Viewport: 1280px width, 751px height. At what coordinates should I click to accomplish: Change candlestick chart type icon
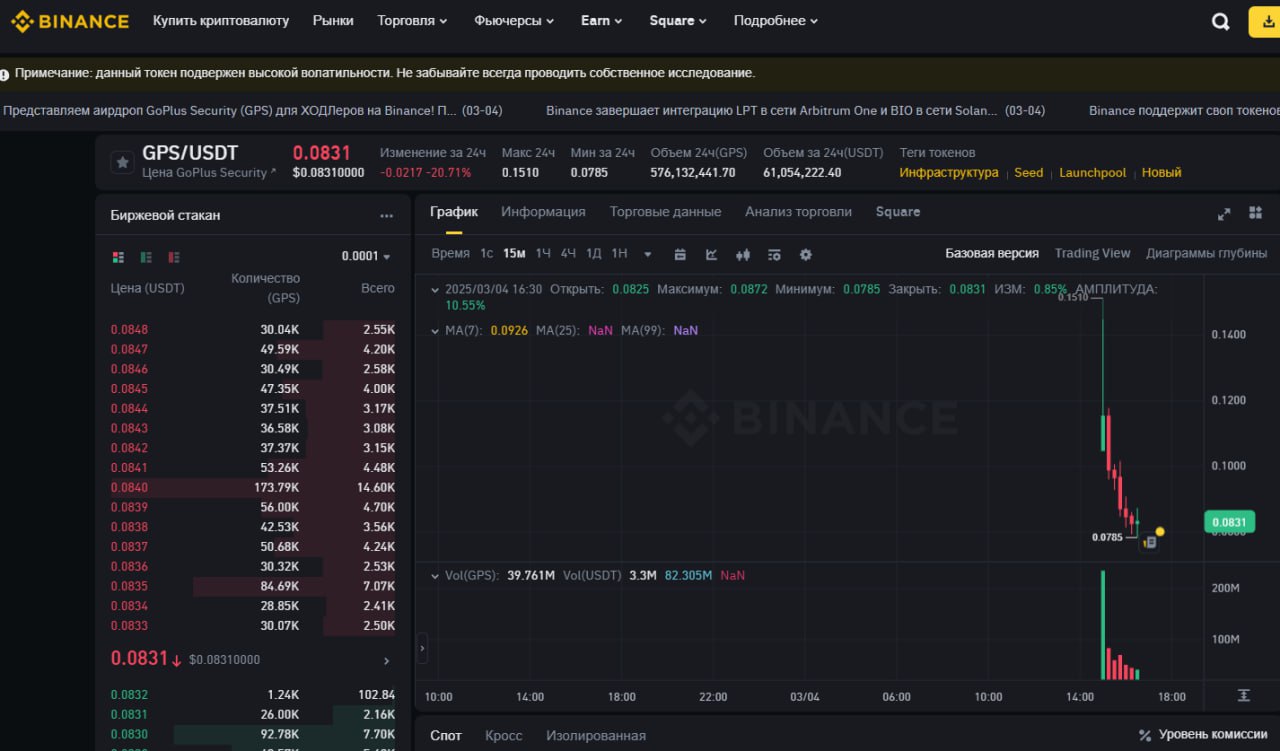coord(742,254)
